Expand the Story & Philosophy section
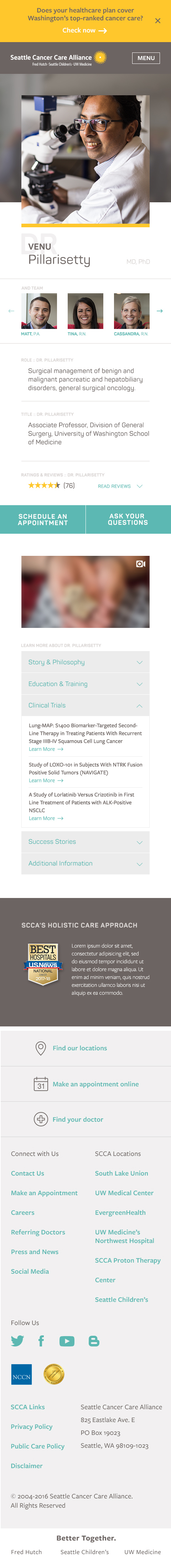 point(85,662)
